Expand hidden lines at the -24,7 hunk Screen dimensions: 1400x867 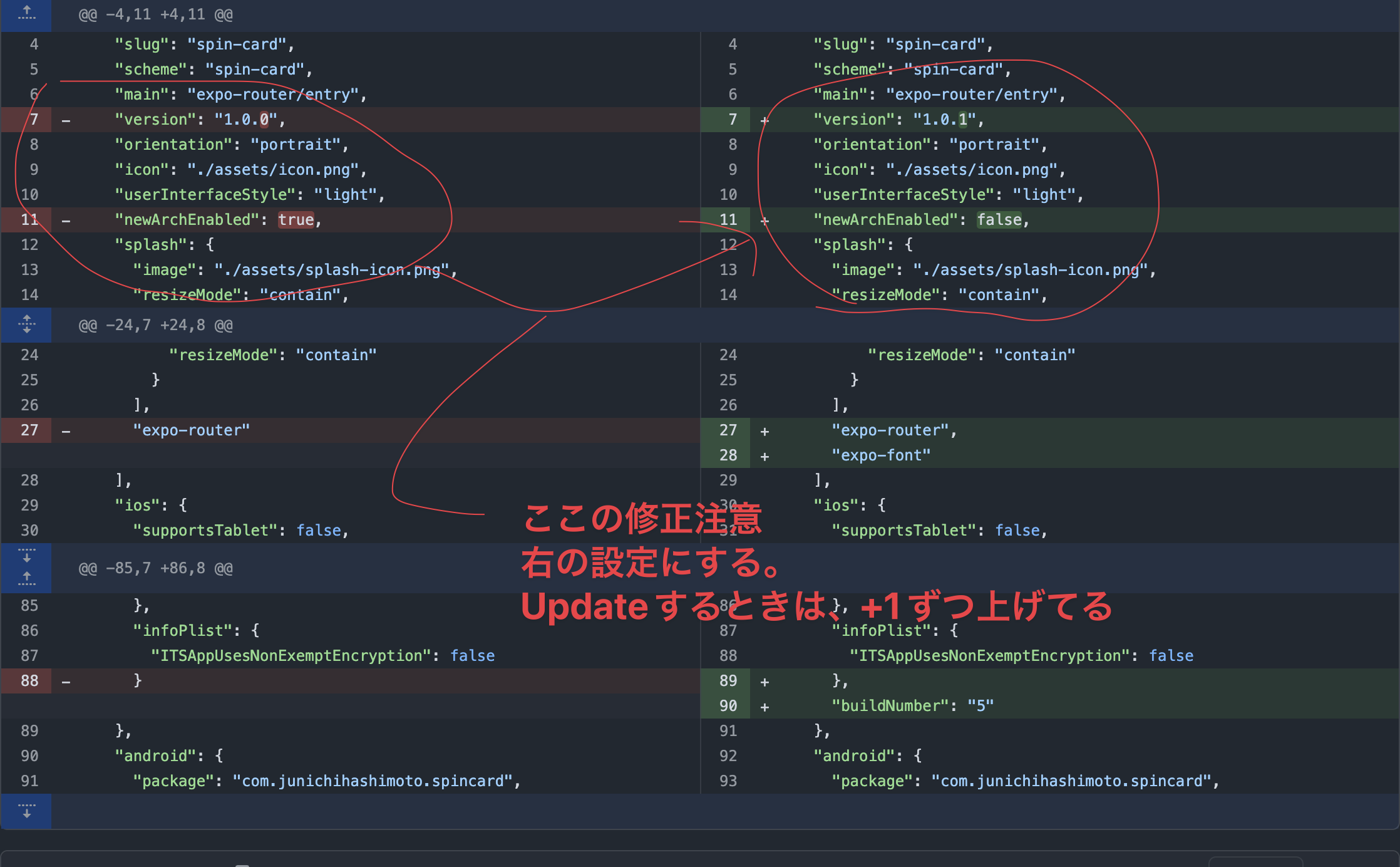26,324
